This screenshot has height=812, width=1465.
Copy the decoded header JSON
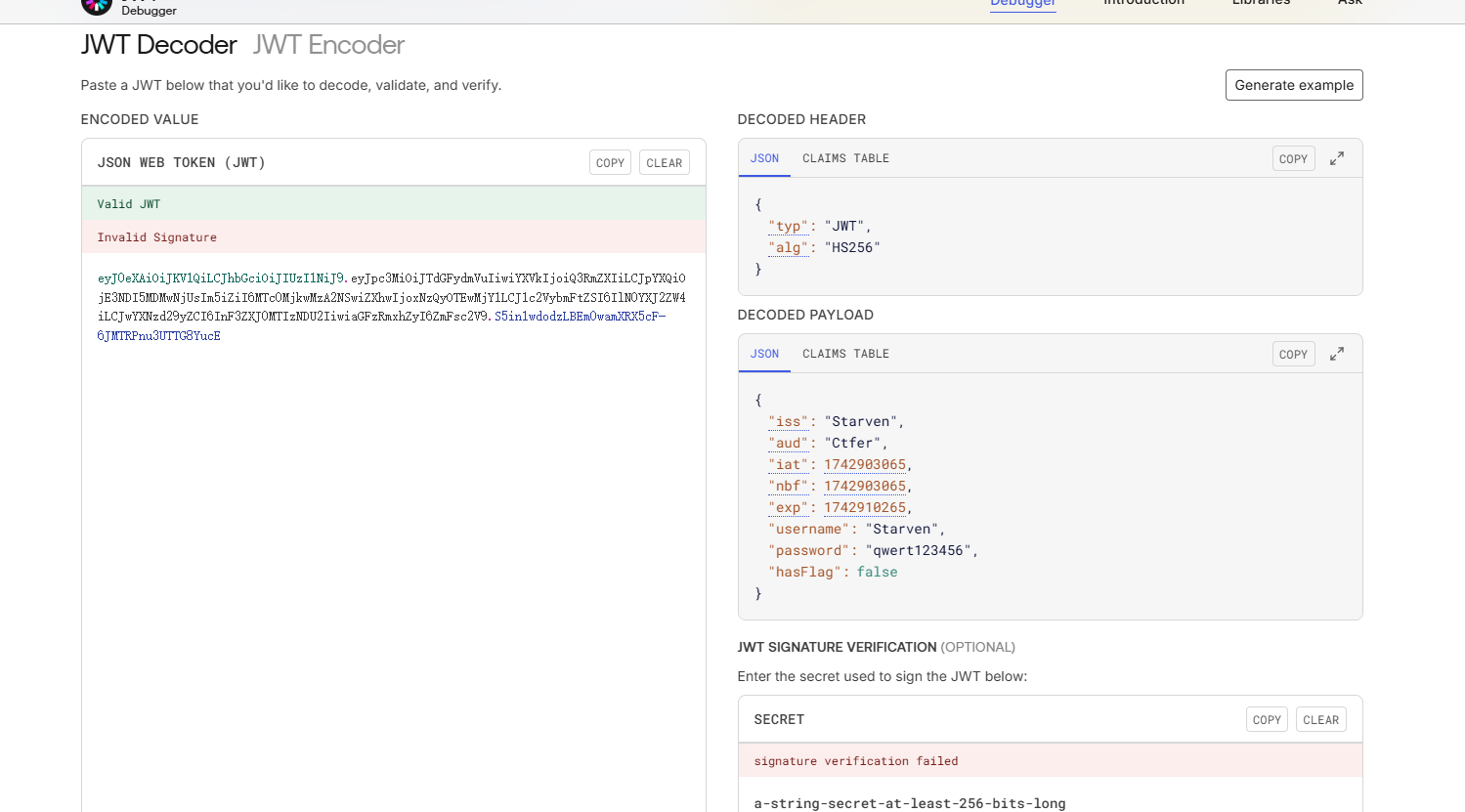(x=1293, y=159)
